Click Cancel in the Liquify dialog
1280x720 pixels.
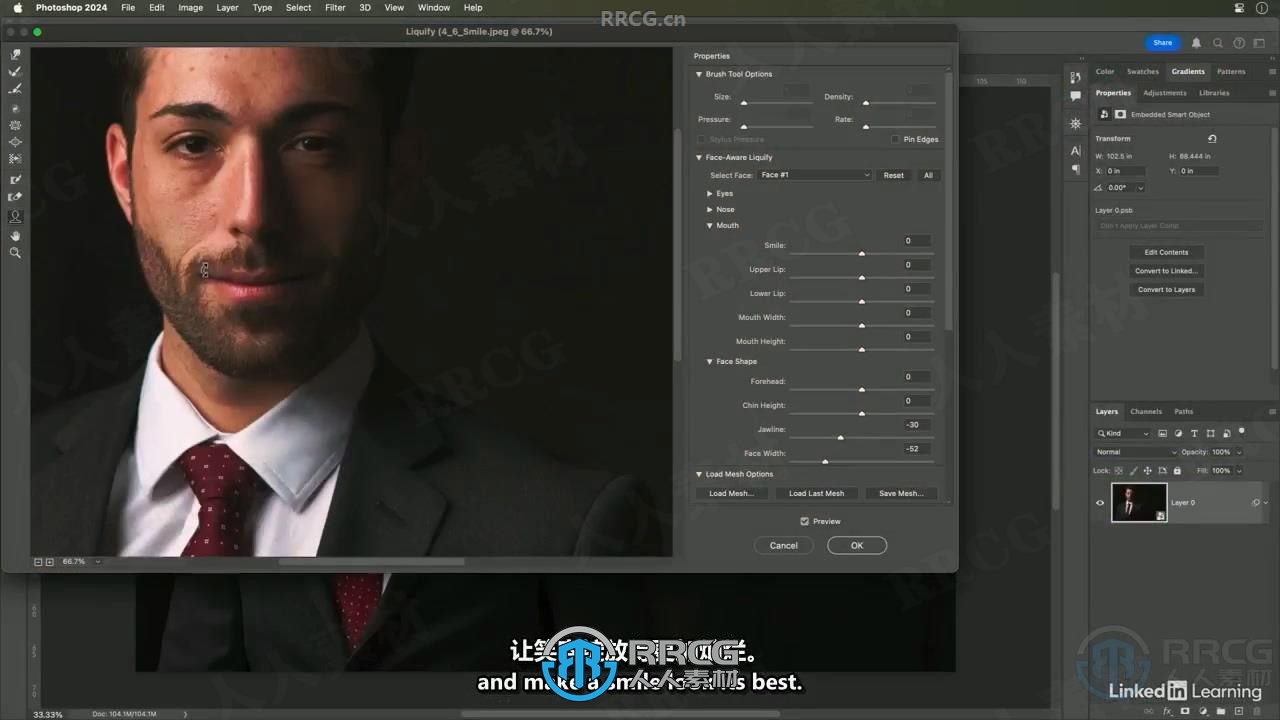pos(784,545)
